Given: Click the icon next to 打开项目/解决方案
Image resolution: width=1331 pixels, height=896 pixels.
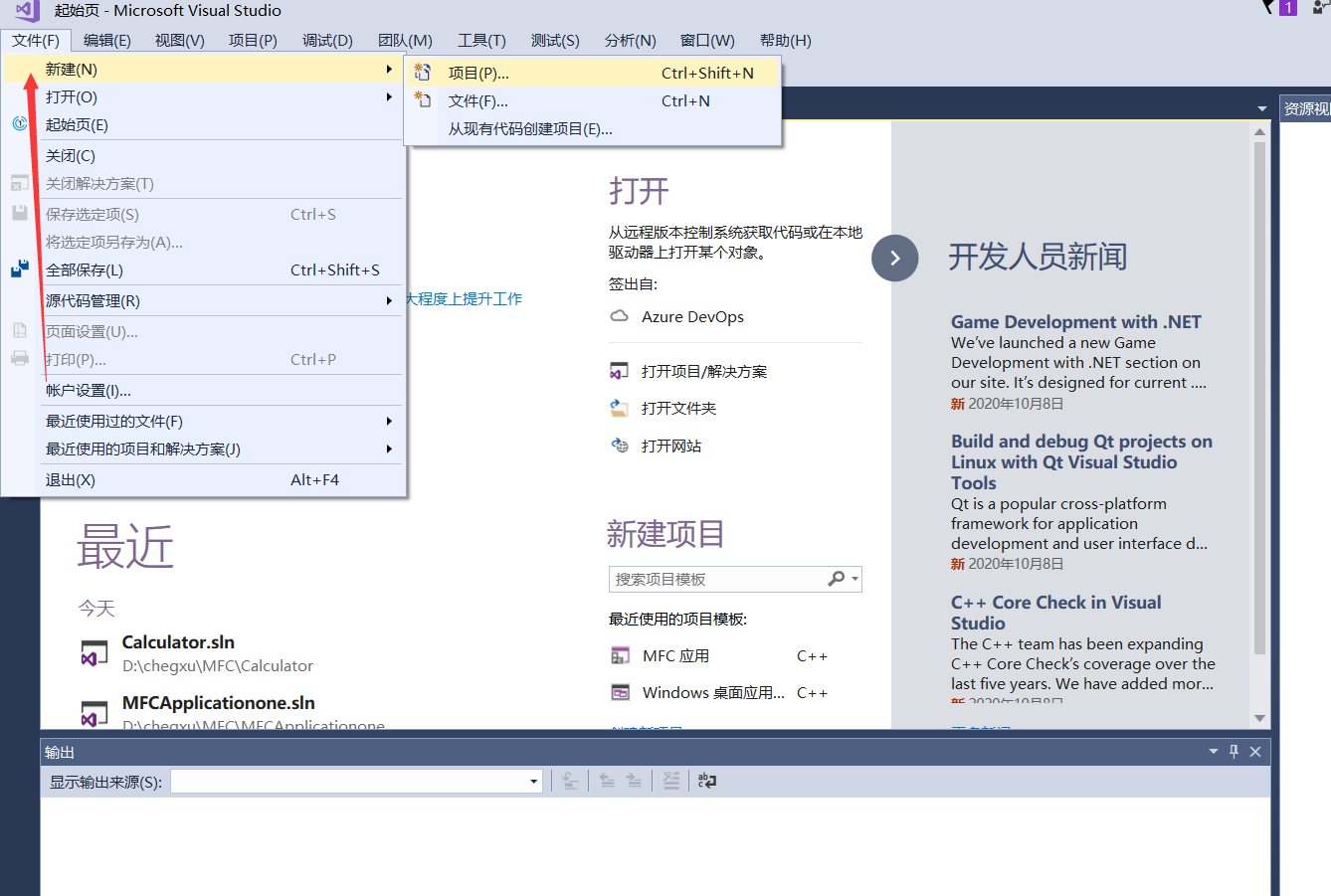Looking at the screenshot, I should coord(619,371).
